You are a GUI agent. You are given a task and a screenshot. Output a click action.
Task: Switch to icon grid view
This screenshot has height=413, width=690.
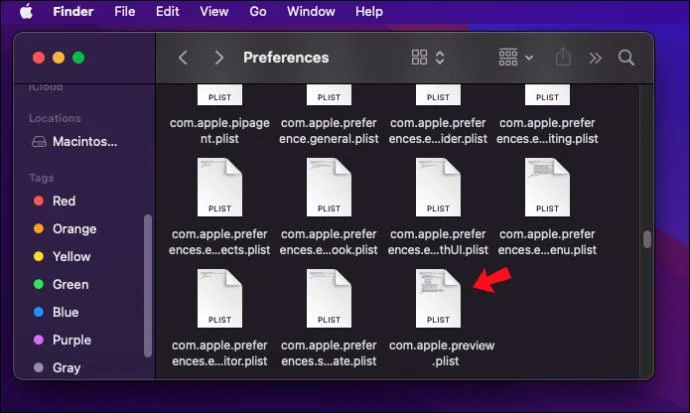pyautogui.click(x=419, y=57)
